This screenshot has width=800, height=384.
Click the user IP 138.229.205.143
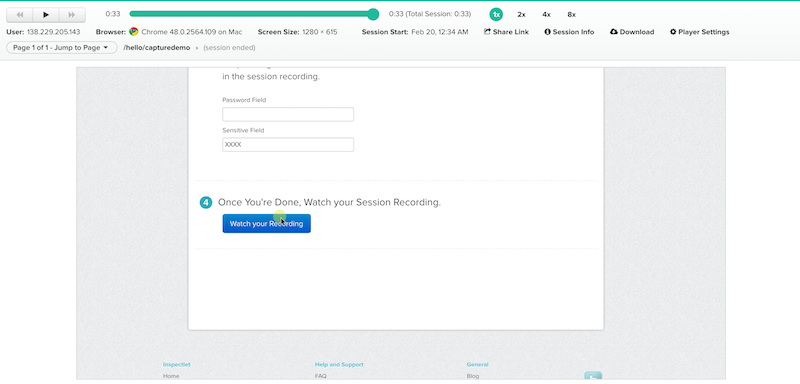(x=54, y=32)
